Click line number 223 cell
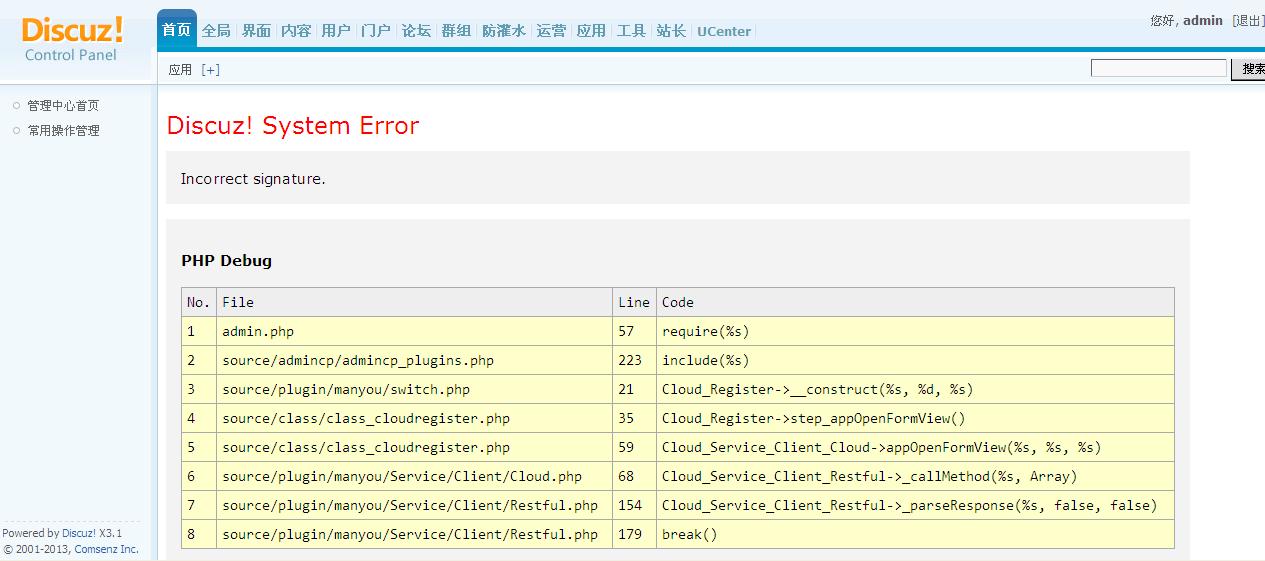The height and width of the screenshot is (561, 1265). point(634,360)
